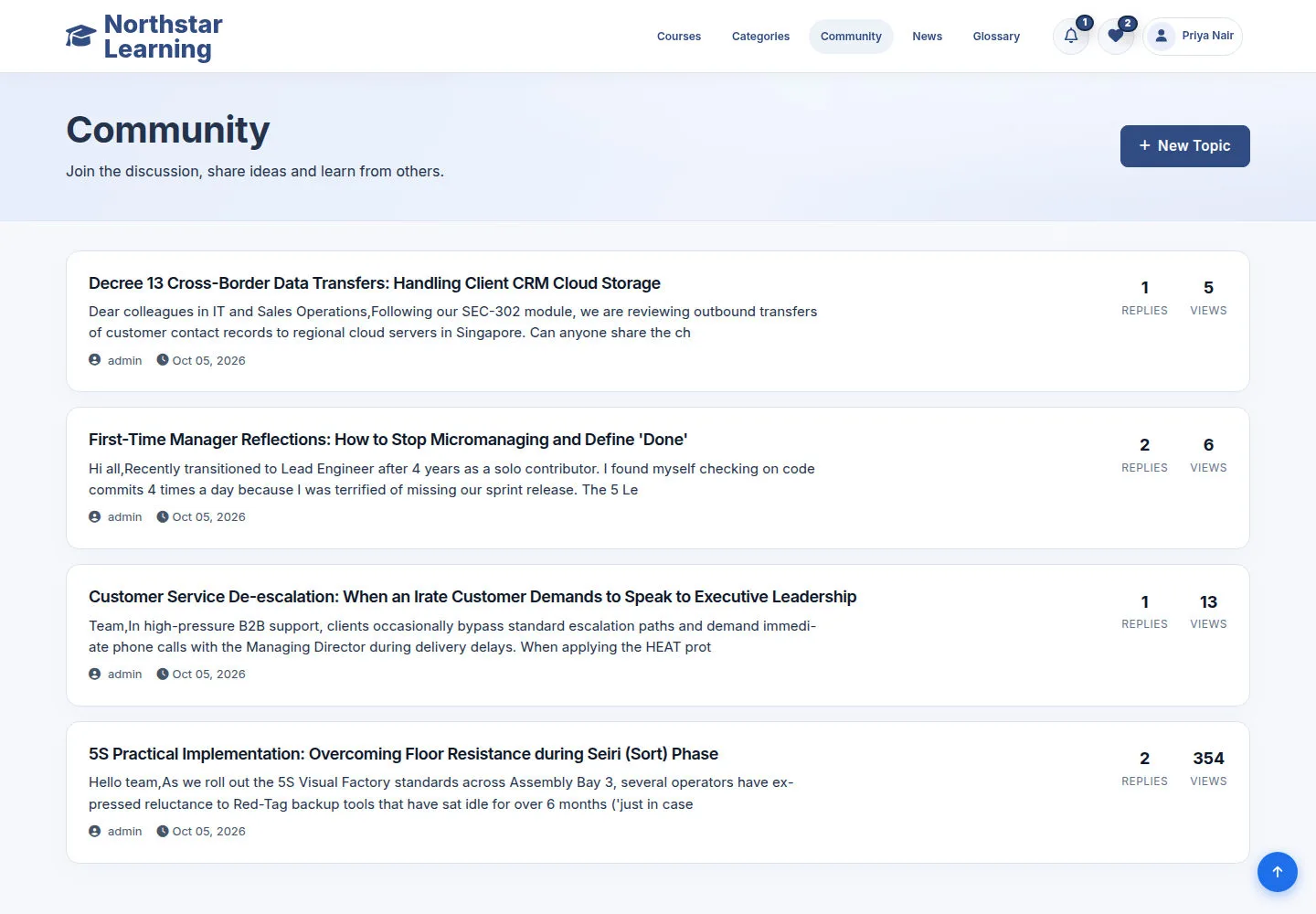This screenshot has height=914, width=1316.
Task: Click author icon on First-Time Manager topic
Action: pos(95,516)
